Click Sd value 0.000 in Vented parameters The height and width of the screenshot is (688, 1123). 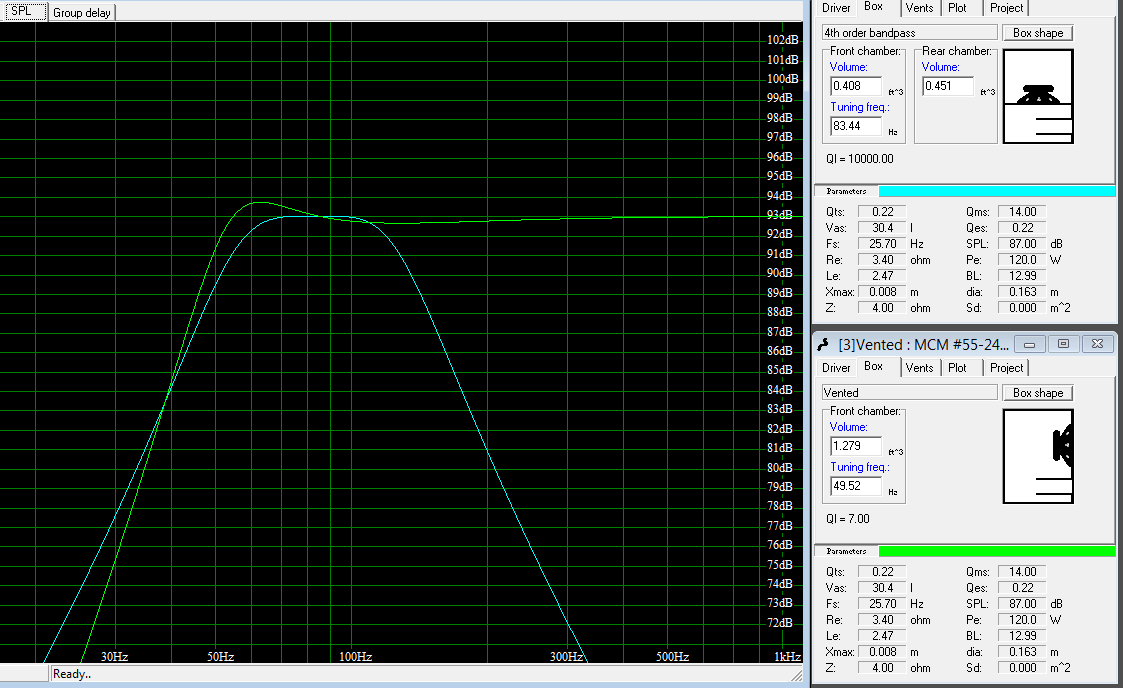pyautogui.click(x=1022, y=668)
